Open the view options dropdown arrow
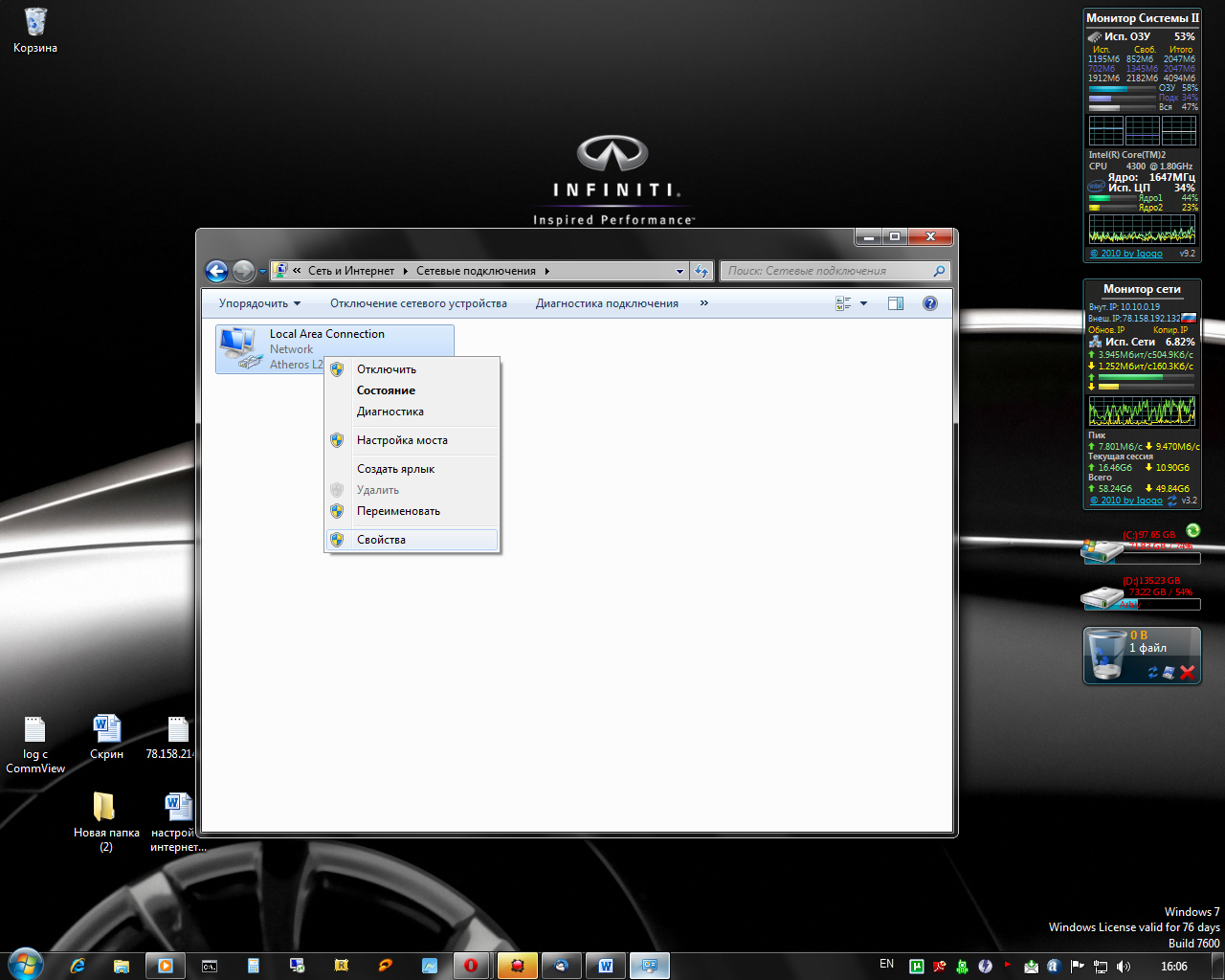This screenshot has height=980, width=1225. (863, 303)
